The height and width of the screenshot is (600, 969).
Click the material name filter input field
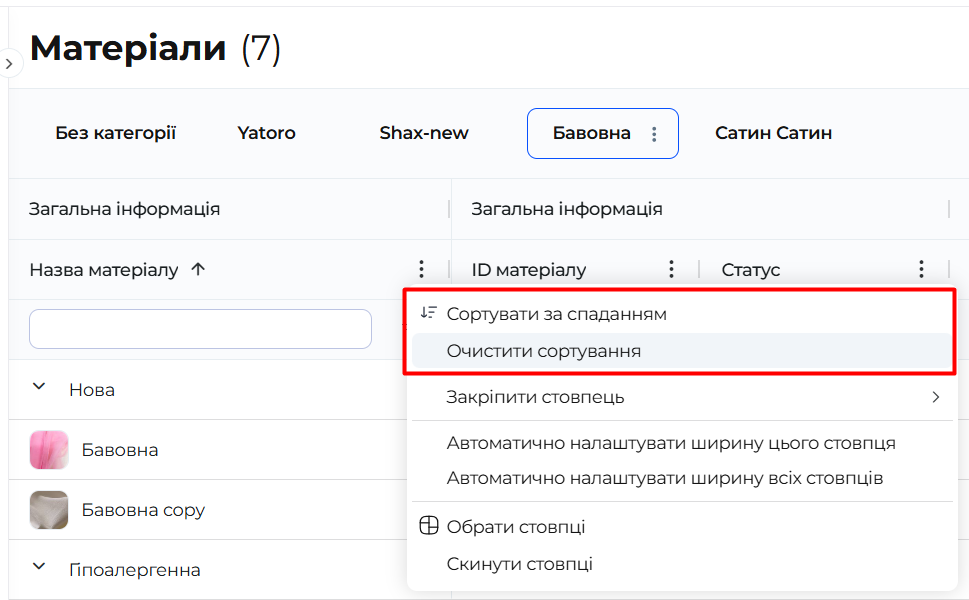point(200,329)
